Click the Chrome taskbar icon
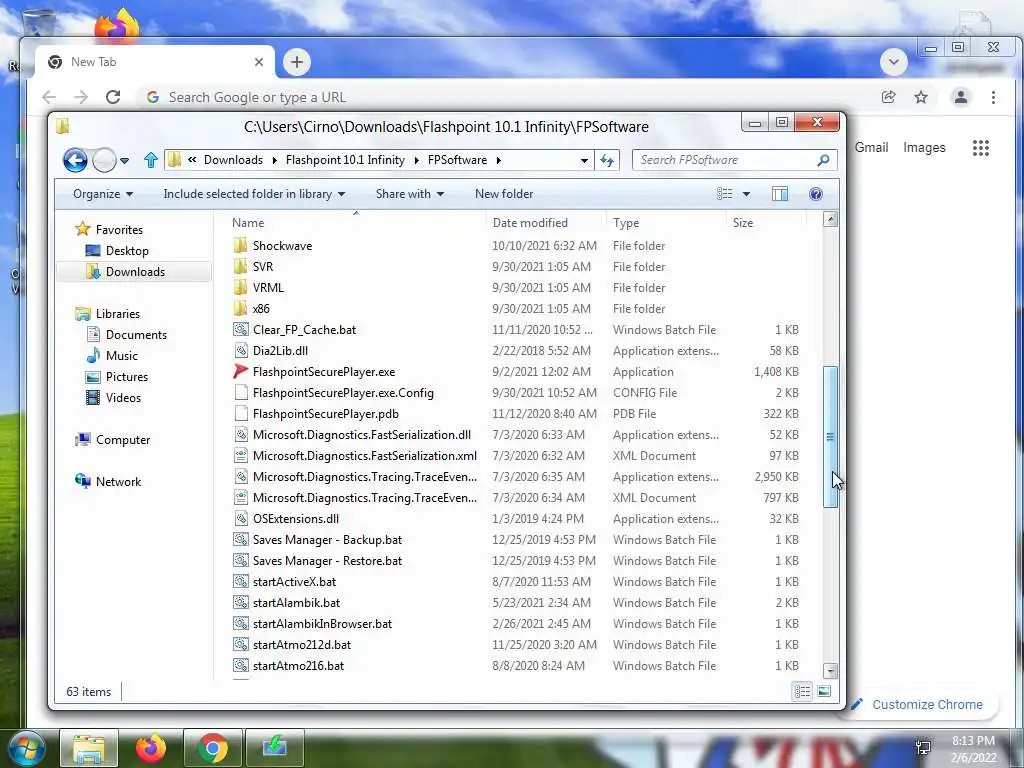 coord(213,748)
